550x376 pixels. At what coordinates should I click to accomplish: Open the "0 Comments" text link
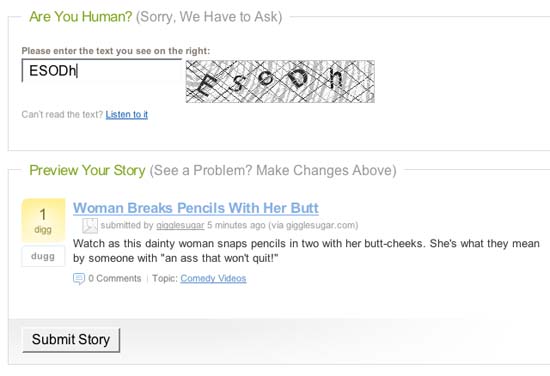[x=115, y=278]
